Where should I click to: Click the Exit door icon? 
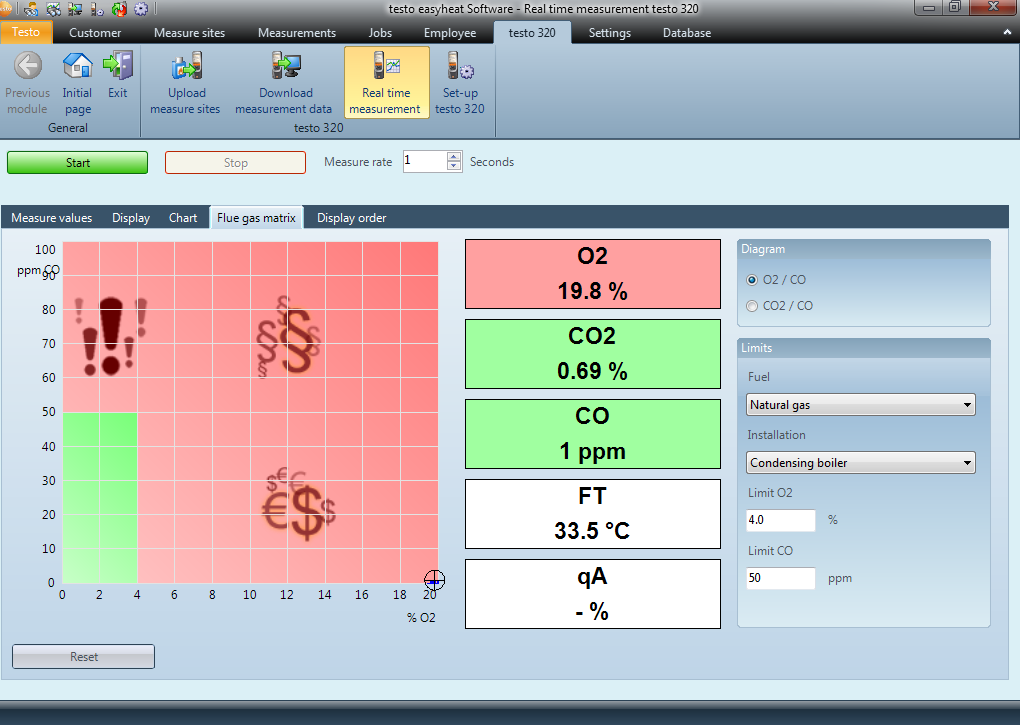coord(118,66)
